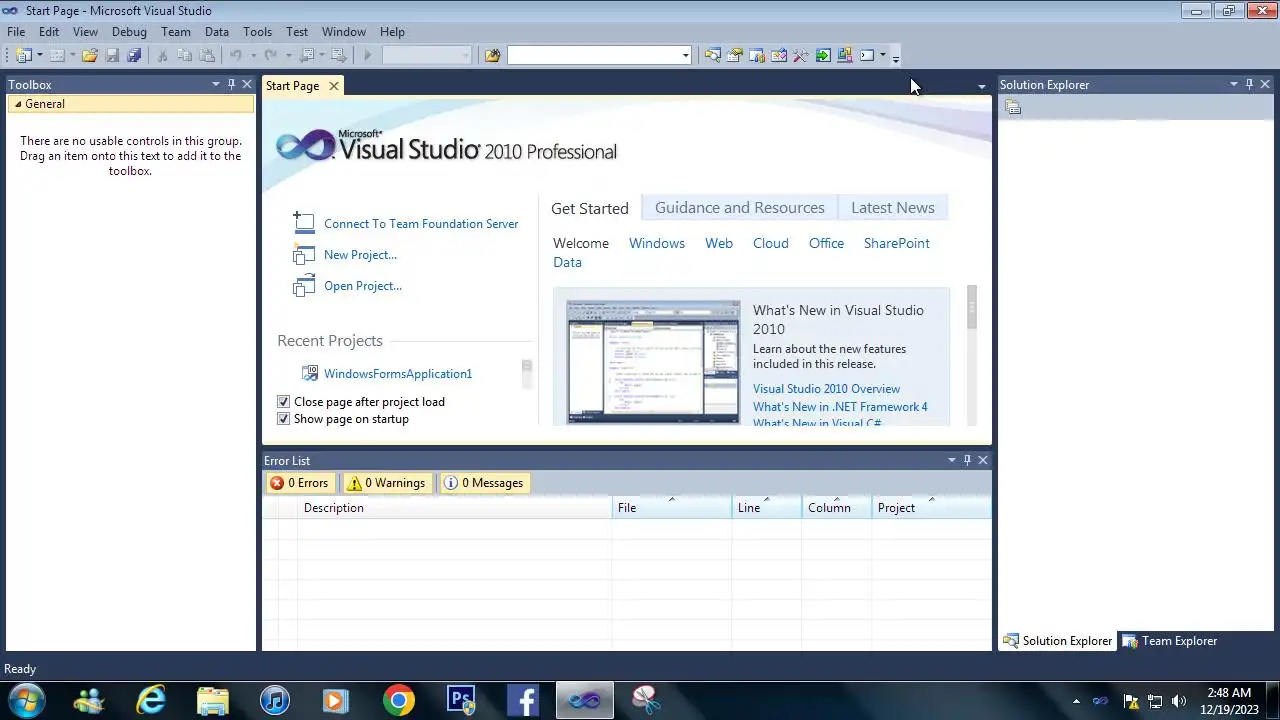Open recent project WindowsFormsApplication1

tap(398, 374)
